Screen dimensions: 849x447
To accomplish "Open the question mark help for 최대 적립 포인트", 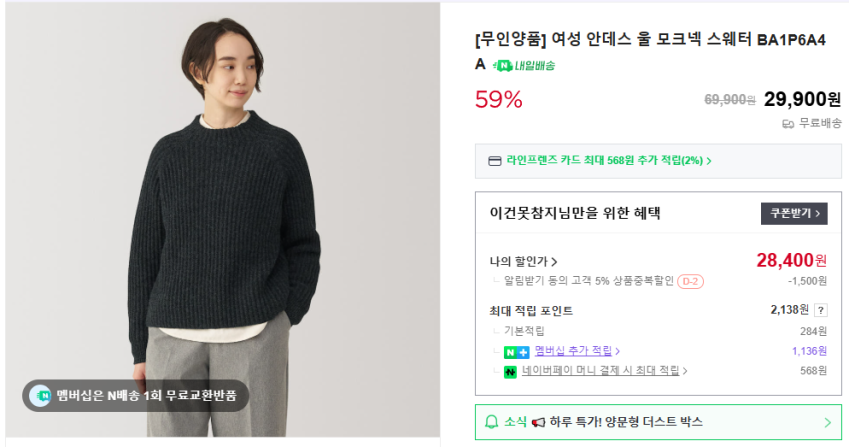I will point(821,311).
